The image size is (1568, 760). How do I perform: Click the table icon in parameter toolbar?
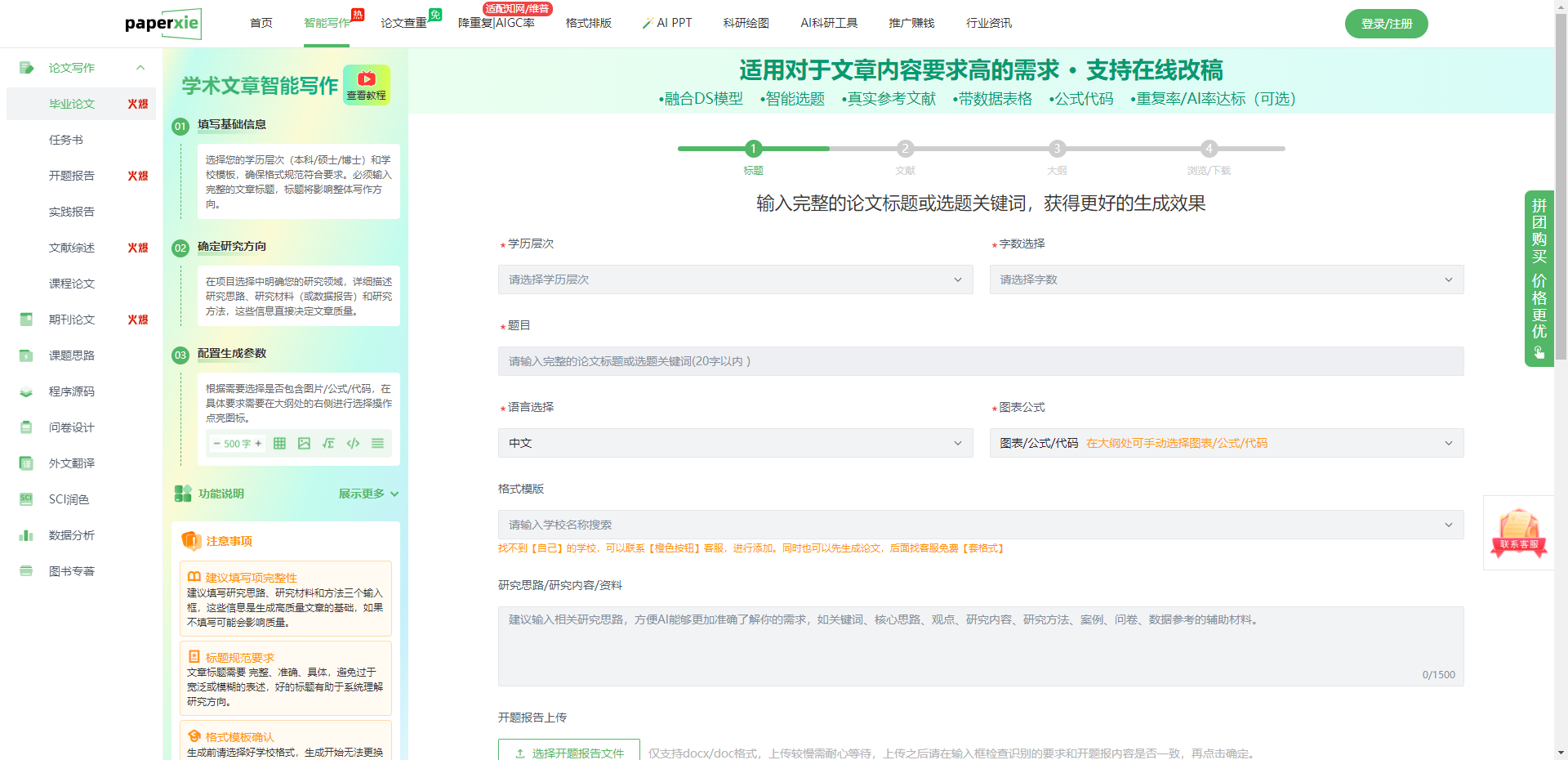tap(279, 444)
